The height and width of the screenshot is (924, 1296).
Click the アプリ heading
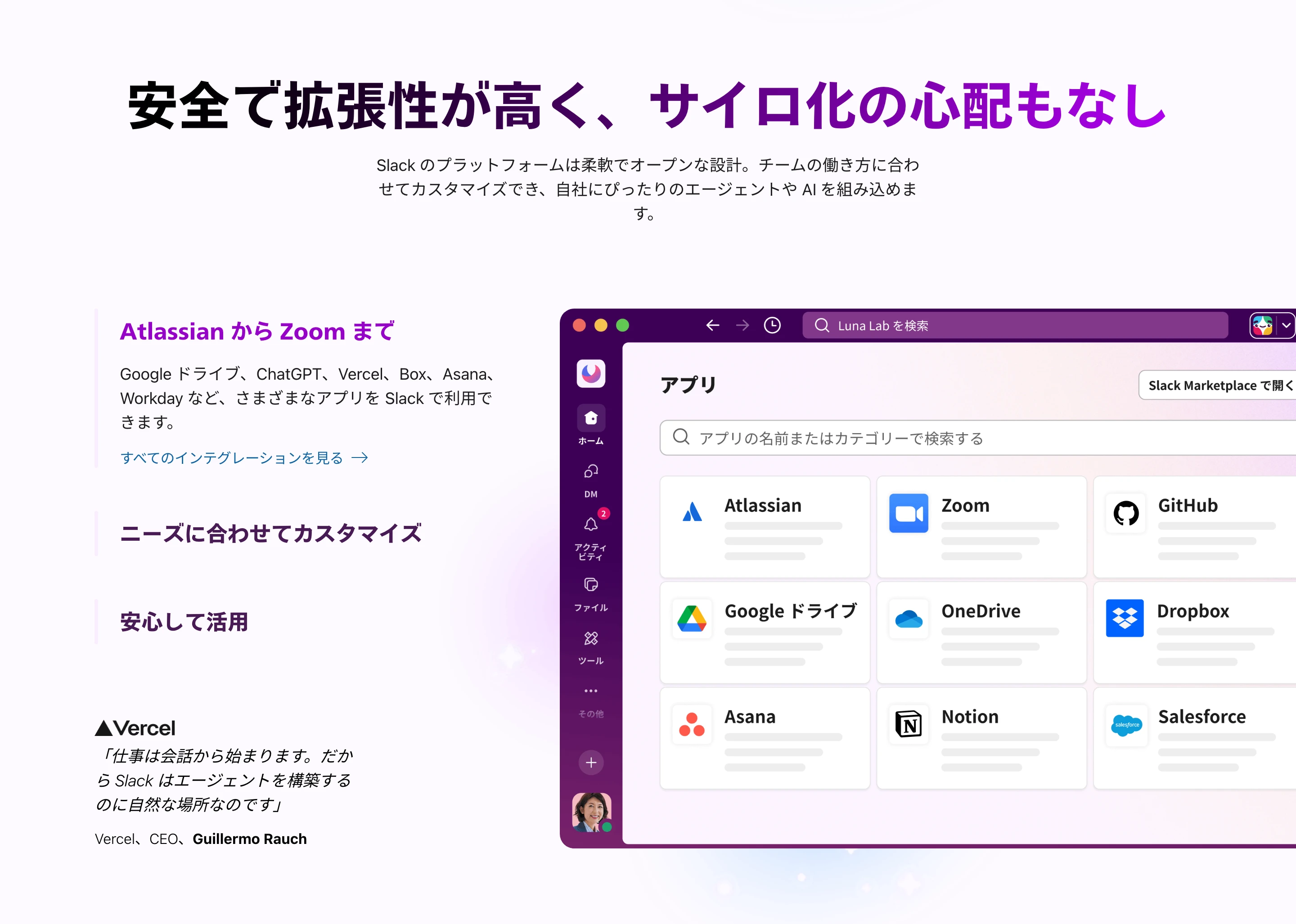click(688, 385)
